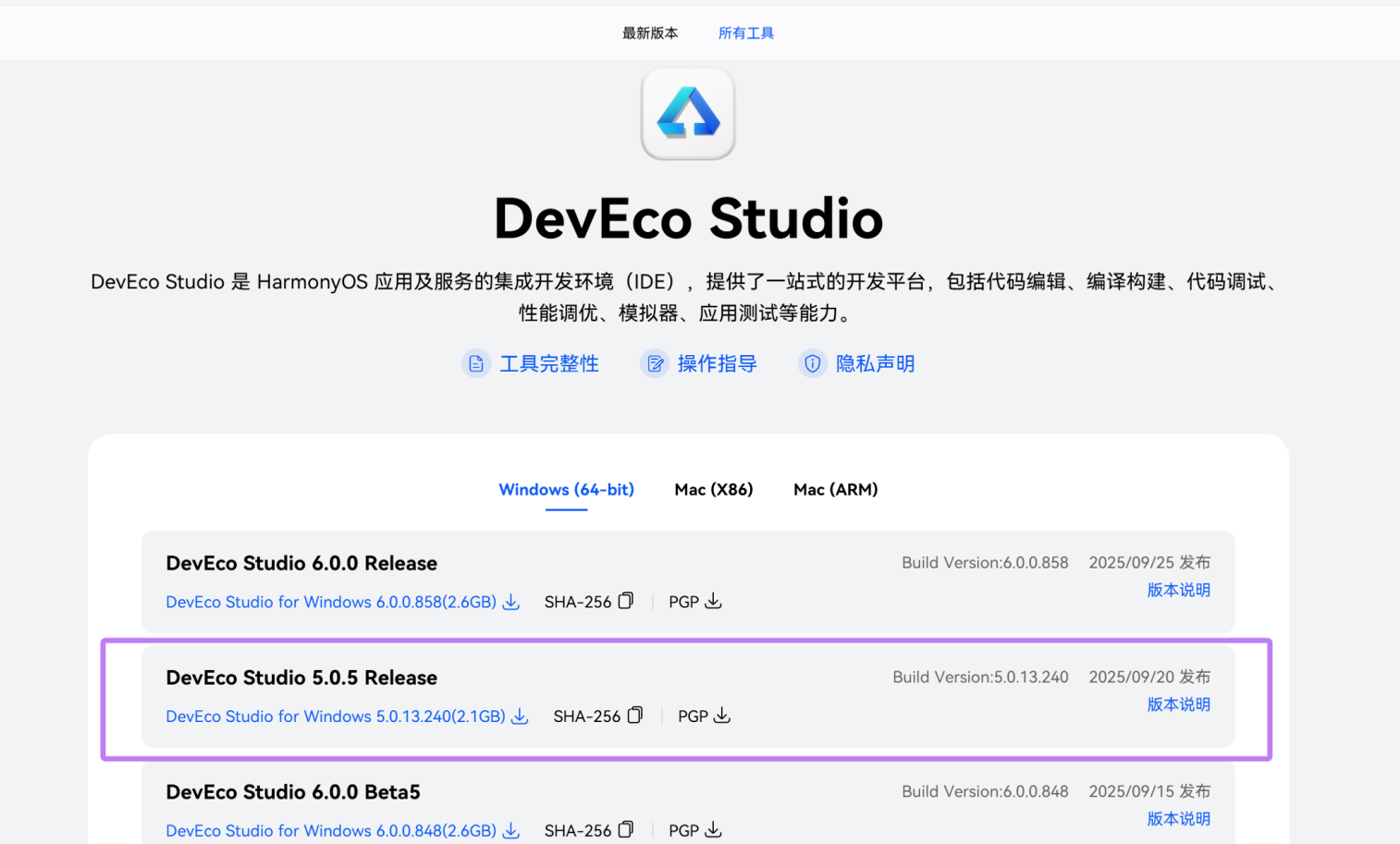Click the 2025/09/15 发布 date
Image resolution: width=1400 pixels, height=844 pixels.
coord(1149,791)
